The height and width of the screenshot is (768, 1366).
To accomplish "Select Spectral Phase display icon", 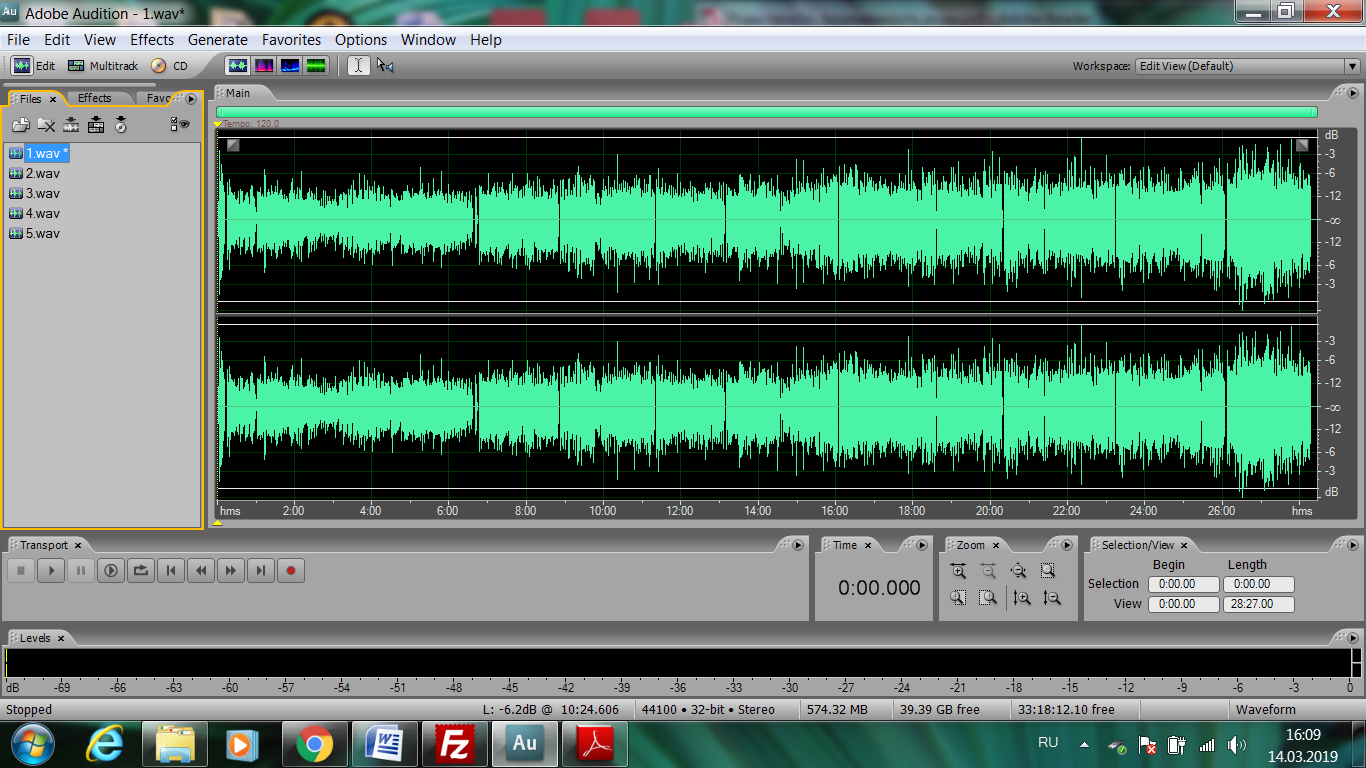I will click(316, 66).
